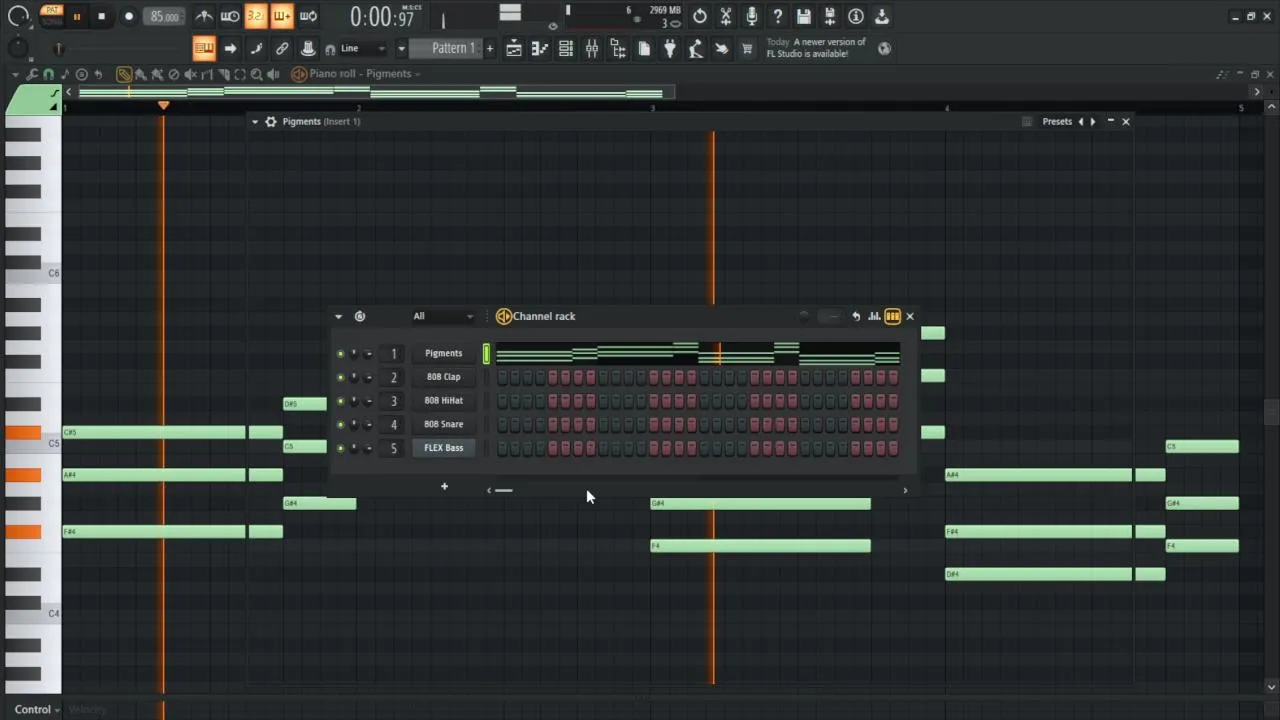The height and width of the screenshot is (720, 1280).
Task: Click the download content library icon
Action: pyautogui.click(x=882, y=16)
